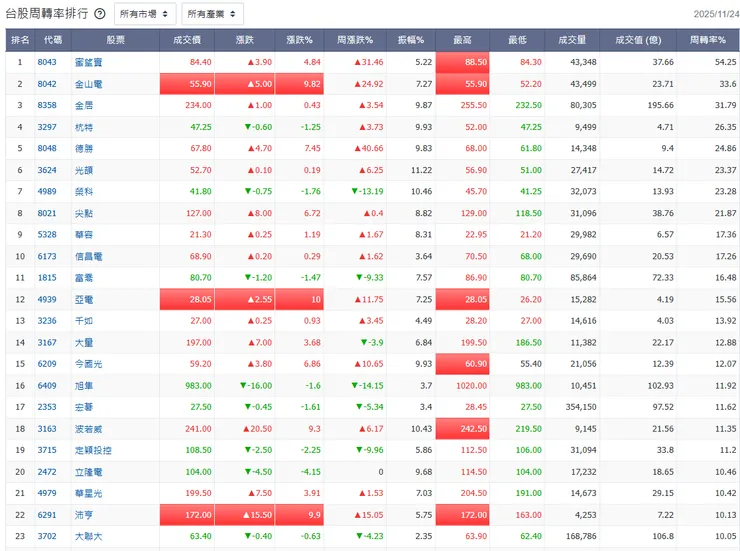Sort by the 漲跌% column header
This screenshot has height=551, width=740.
(299, 40)
